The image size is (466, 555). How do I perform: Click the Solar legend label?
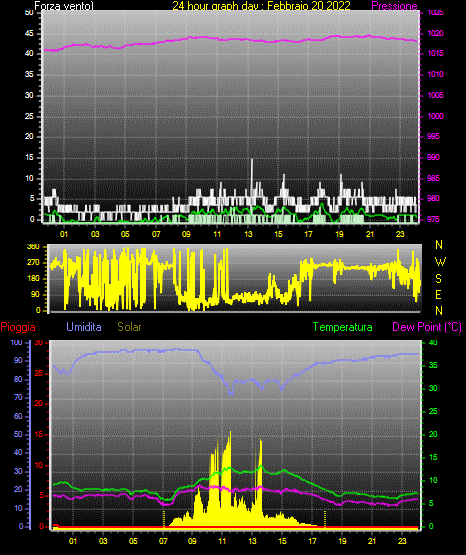coord(130,327)
